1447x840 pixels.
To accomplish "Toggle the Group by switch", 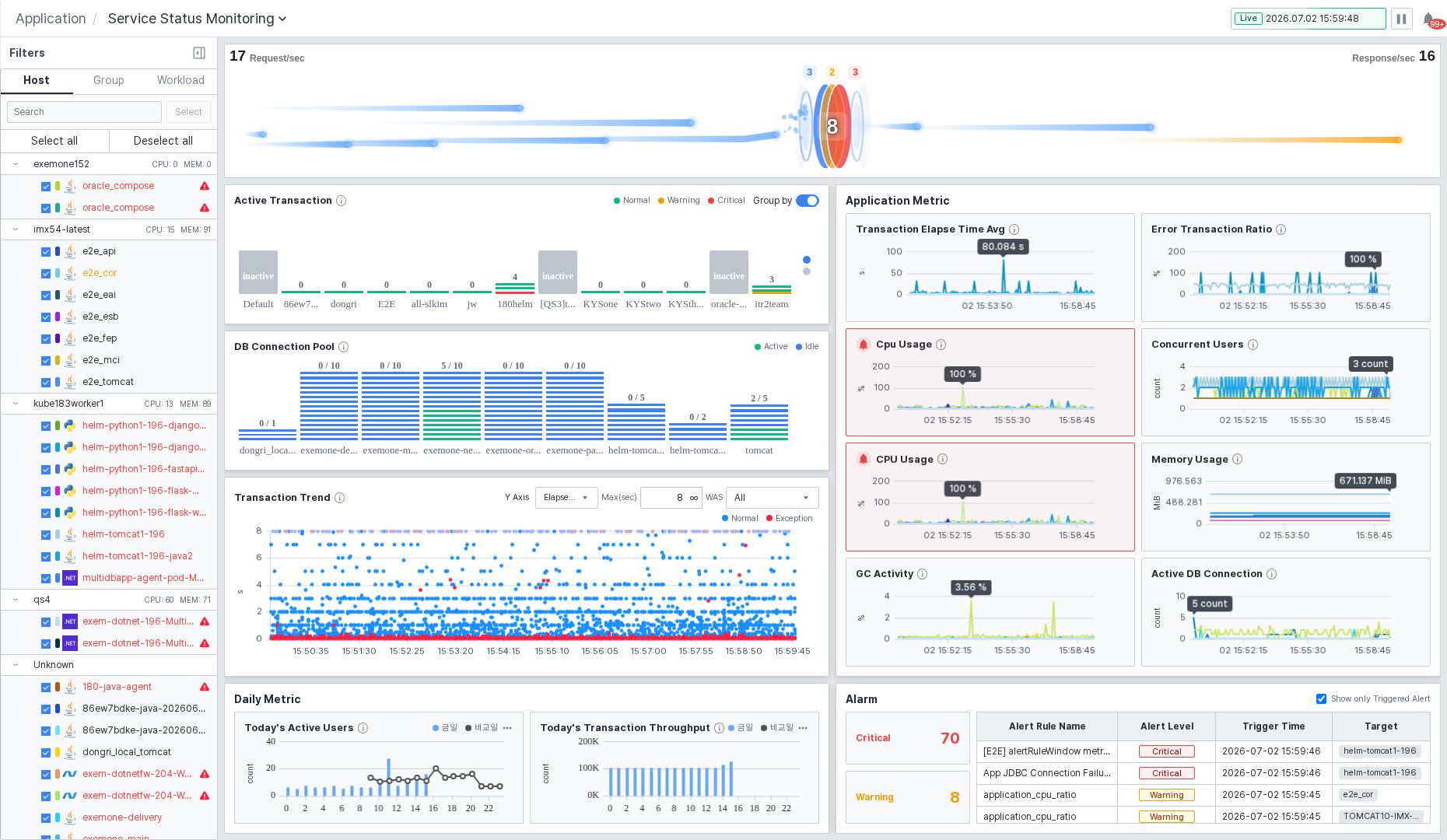I will [808, 201].
